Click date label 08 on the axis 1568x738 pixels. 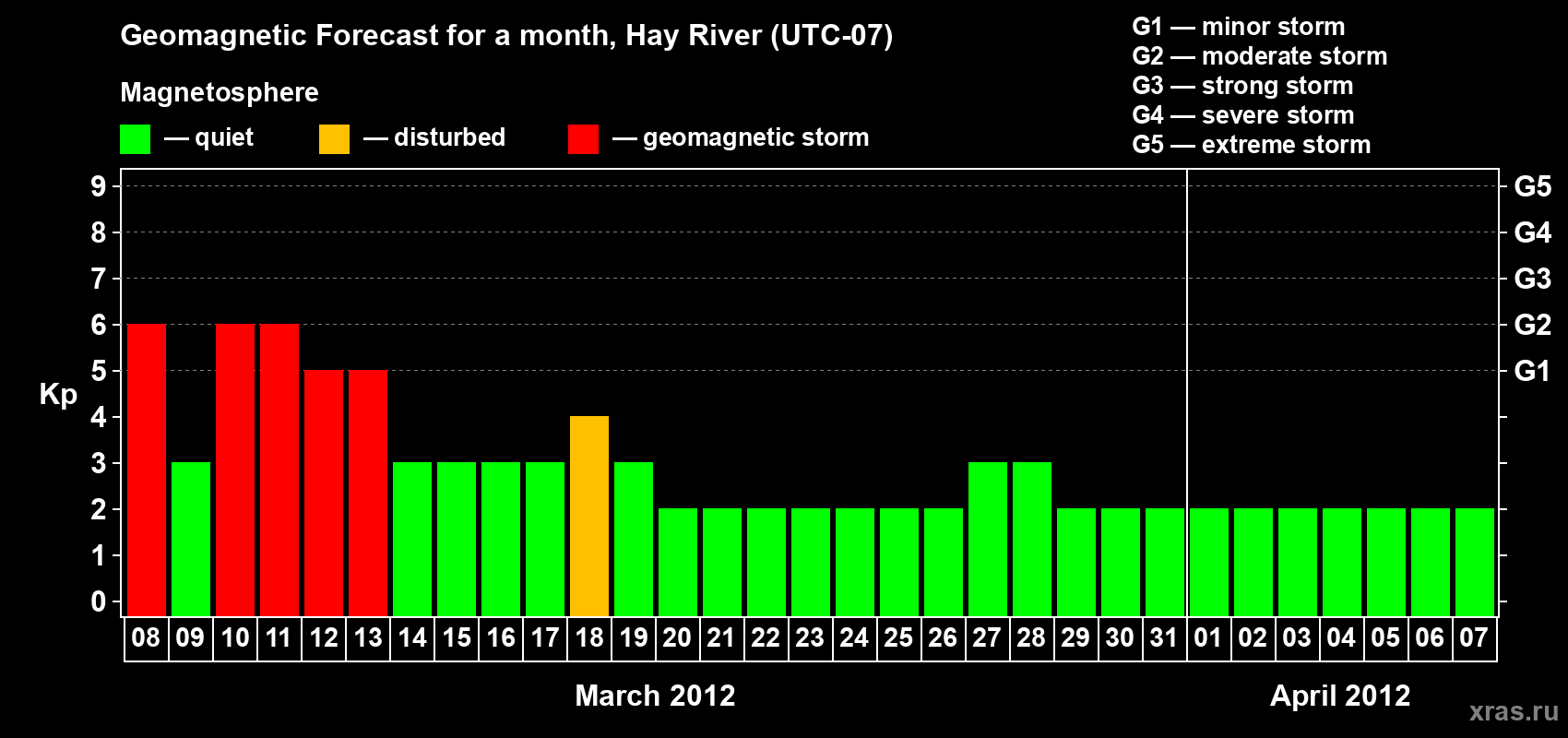[146, 638]
